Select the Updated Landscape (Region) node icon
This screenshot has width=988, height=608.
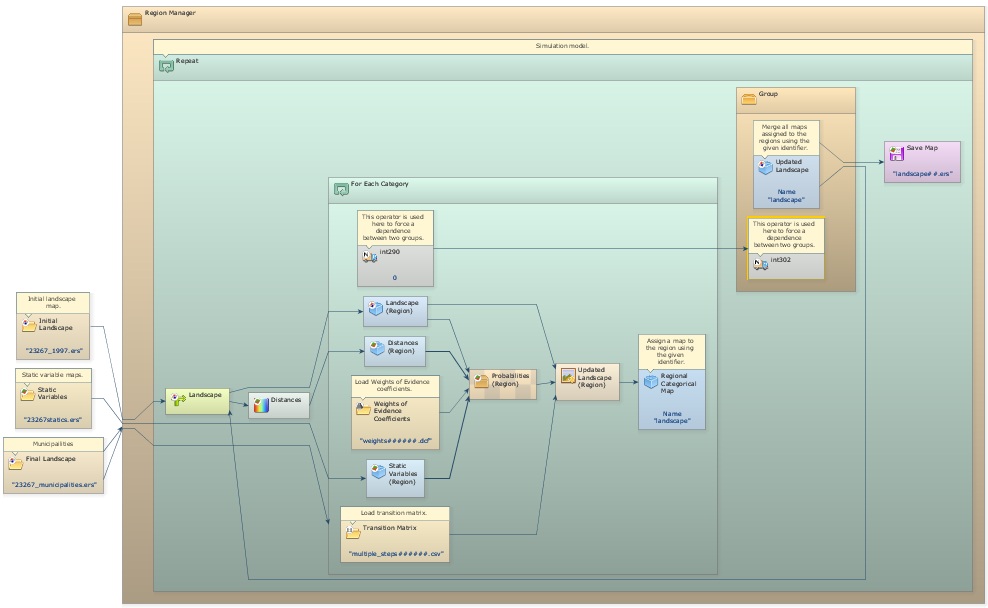coord(568,375)
